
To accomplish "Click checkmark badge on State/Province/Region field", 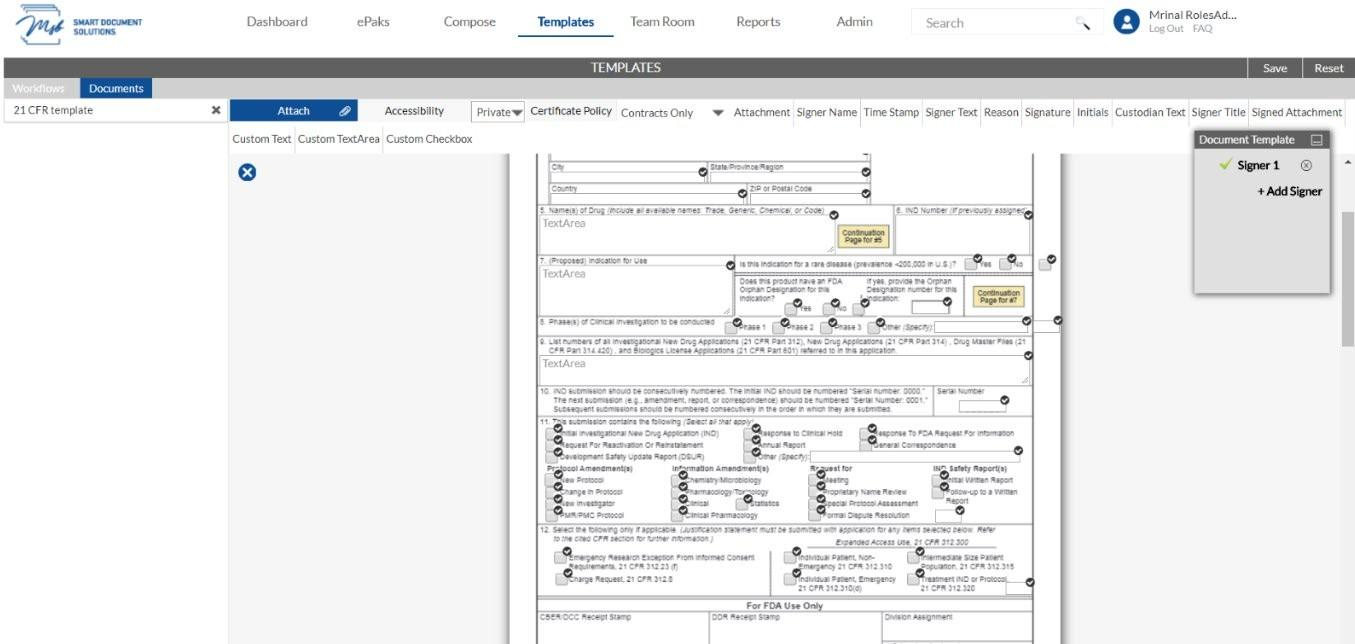I will click(865, 172).
